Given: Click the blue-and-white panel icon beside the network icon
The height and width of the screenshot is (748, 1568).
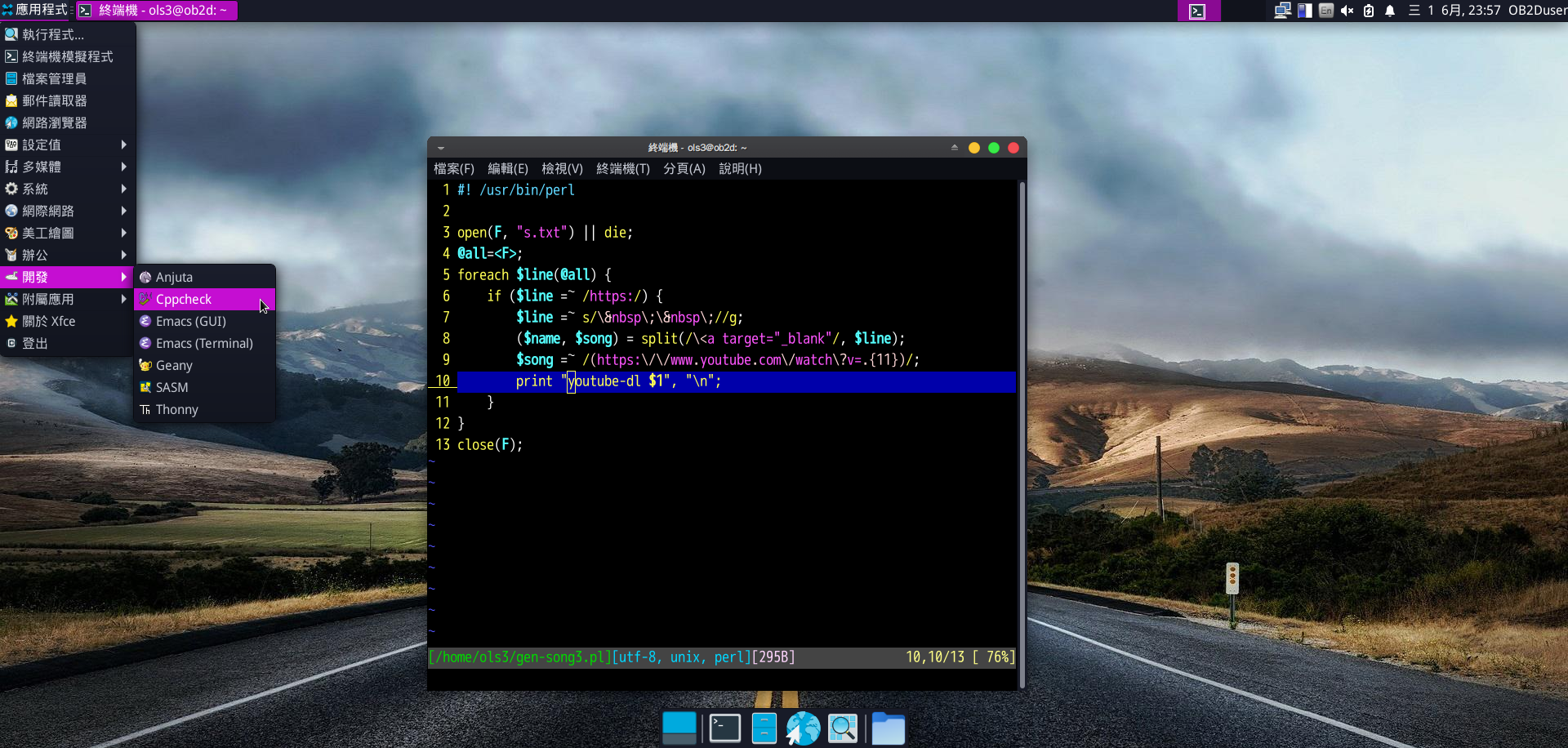Looking at the screenshot, I should pyautogui.click(x=1305, y=11).
